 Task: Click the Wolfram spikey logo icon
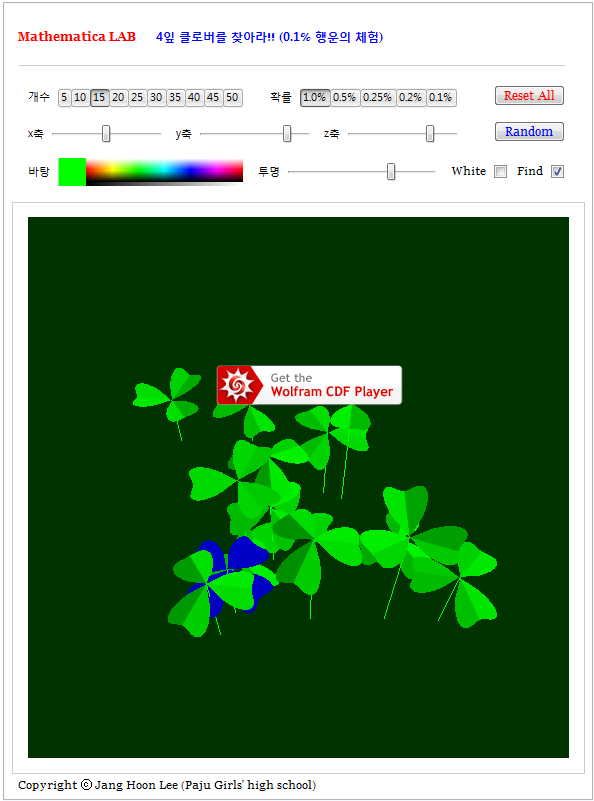point(234,385)
